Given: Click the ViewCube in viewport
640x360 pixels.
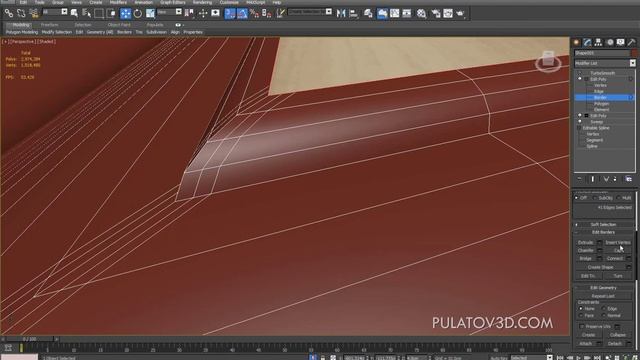Looking at the screenshot, I should pos(548,61).
